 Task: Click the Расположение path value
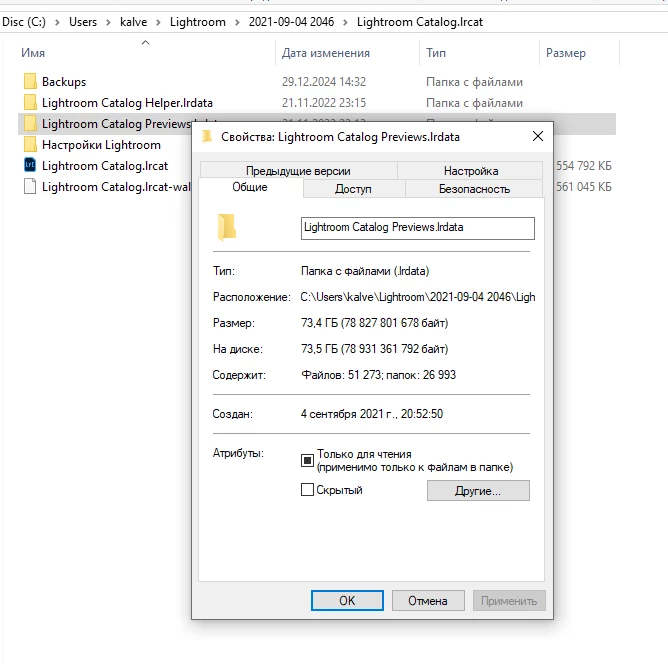point(418,297)
